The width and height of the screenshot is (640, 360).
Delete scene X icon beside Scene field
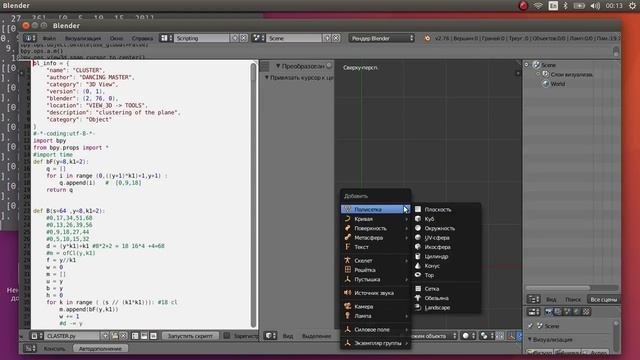coord(336,38)
